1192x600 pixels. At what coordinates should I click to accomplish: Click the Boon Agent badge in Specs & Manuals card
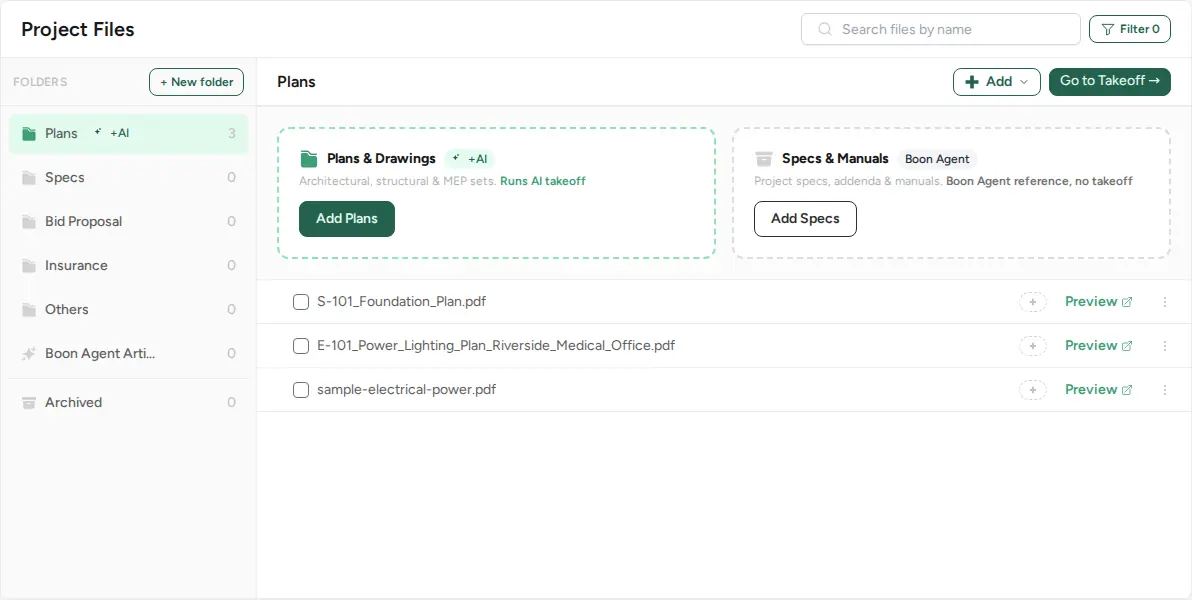pyautogui.click(x=937, y=159)
